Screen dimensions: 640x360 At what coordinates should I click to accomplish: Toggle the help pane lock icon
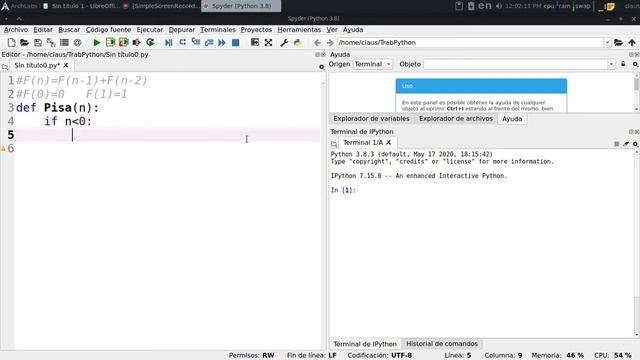623,64
